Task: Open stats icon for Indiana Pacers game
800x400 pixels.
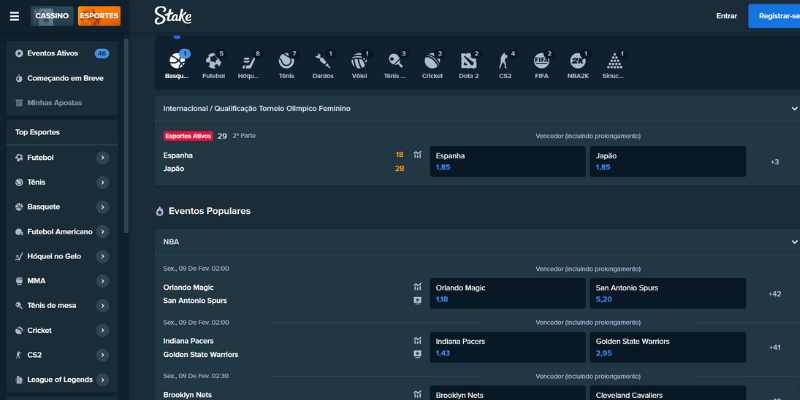Action: (417, 340)
